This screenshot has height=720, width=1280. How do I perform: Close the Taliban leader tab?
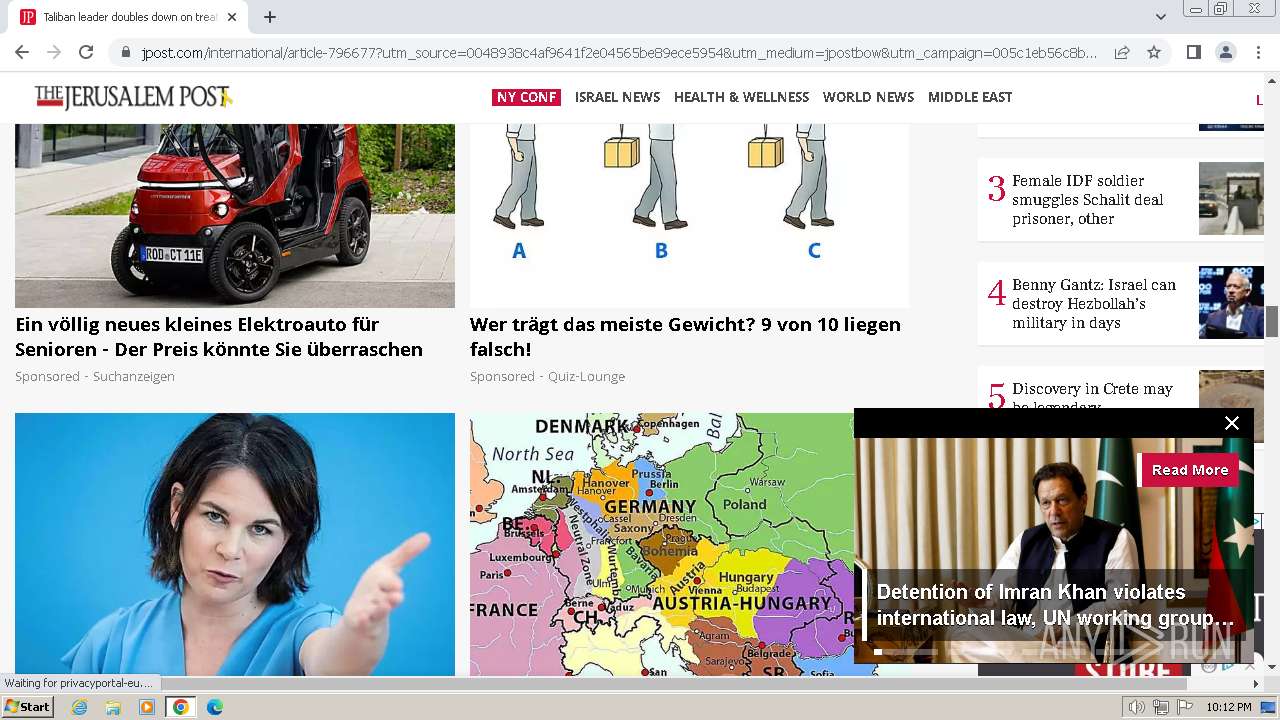pyautogui.click(x=232, y=17)
